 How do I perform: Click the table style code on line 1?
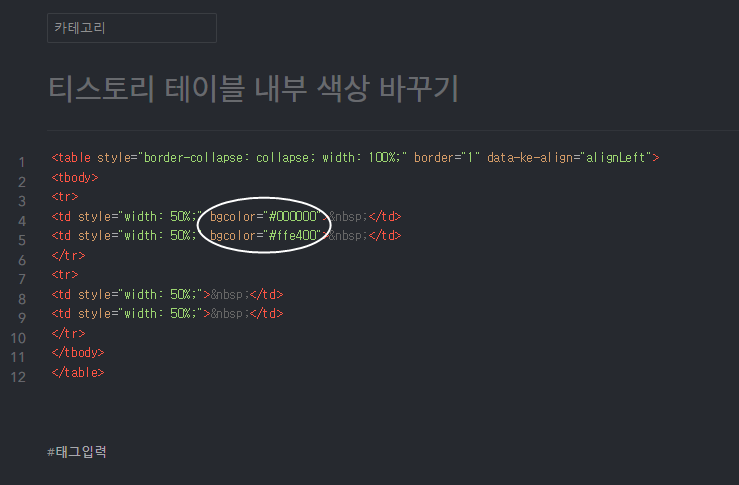point(355,157)
